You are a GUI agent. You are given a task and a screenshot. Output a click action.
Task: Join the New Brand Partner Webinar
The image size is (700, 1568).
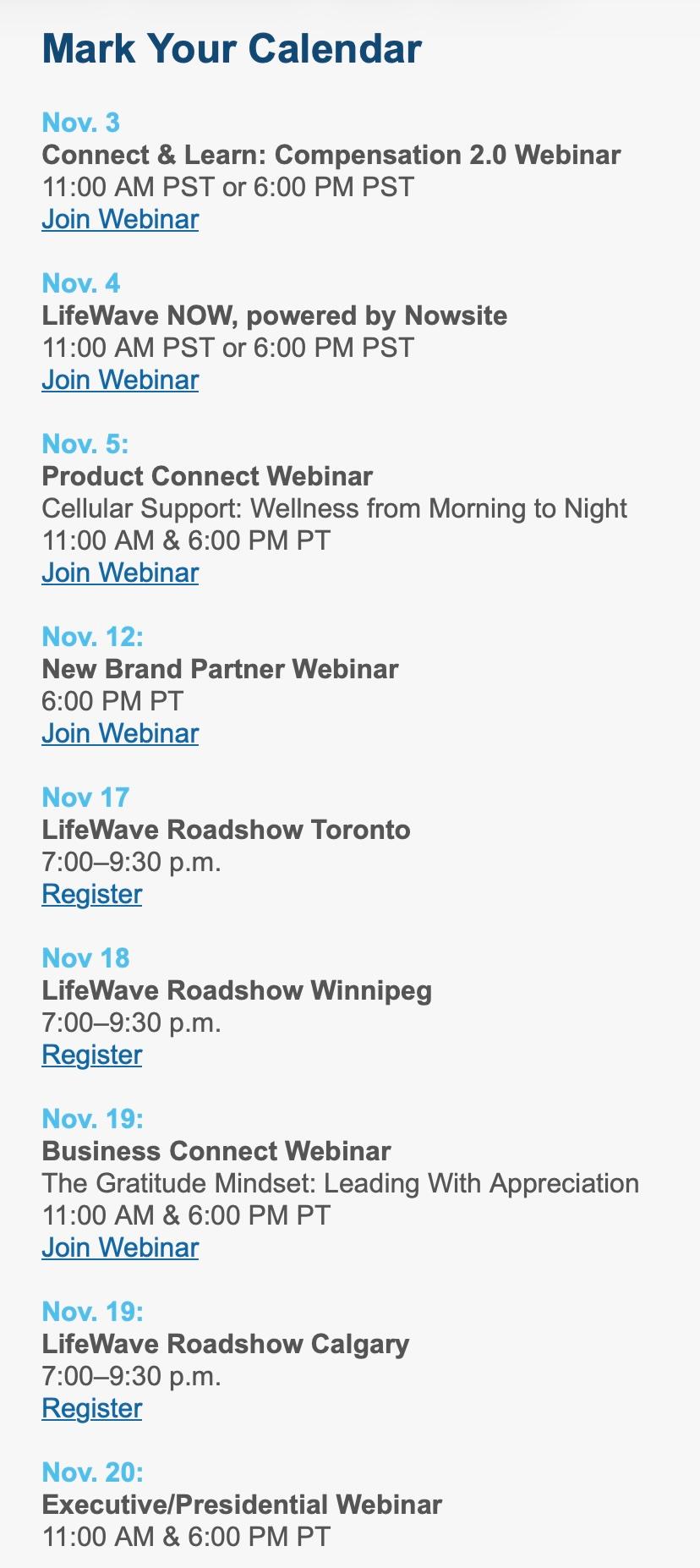coord(120,733)
